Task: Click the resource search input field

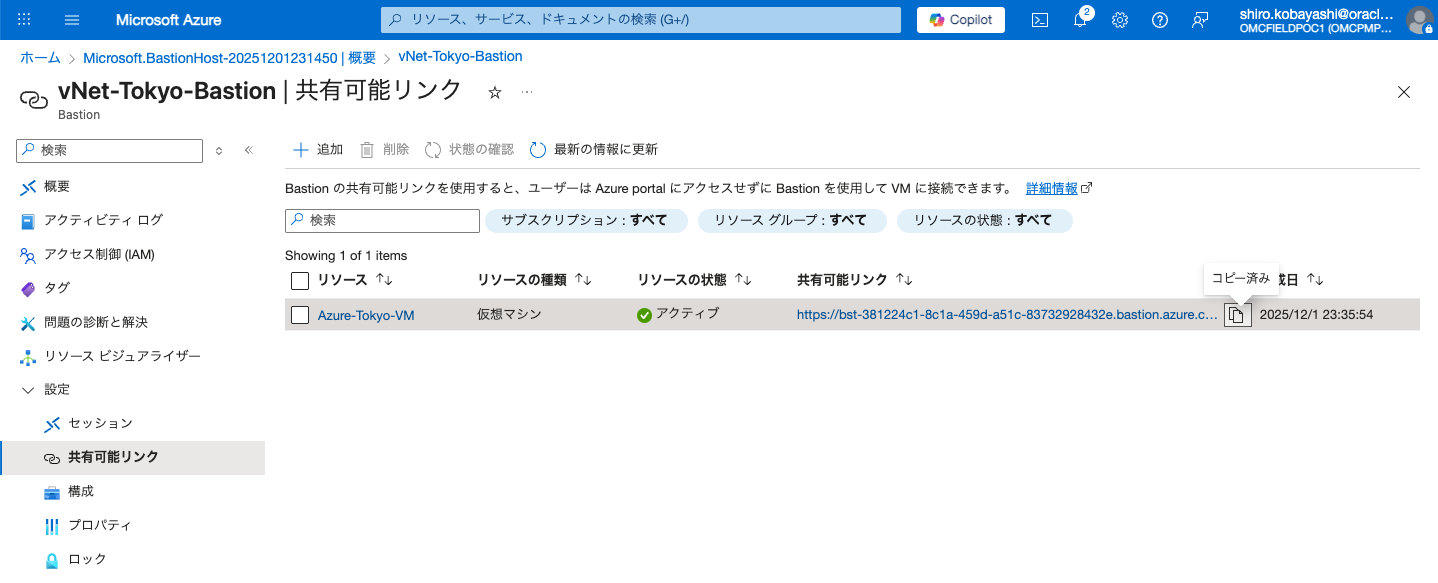Action: tap(381, 220)
